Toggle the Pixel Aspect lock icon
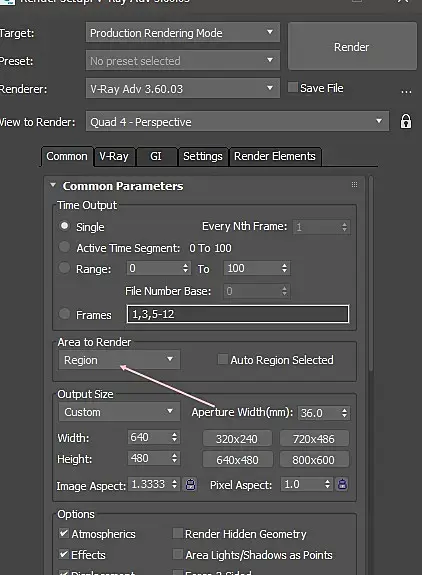 click(342, 484)
